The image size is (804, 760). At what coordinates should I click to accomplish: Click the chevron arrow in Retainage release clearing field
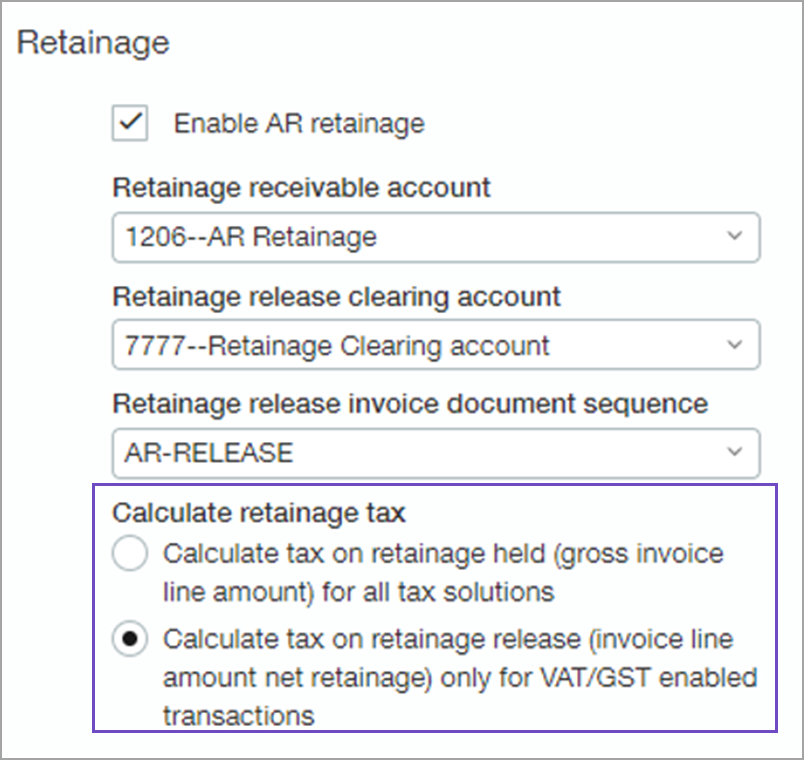tap(735, 346)
